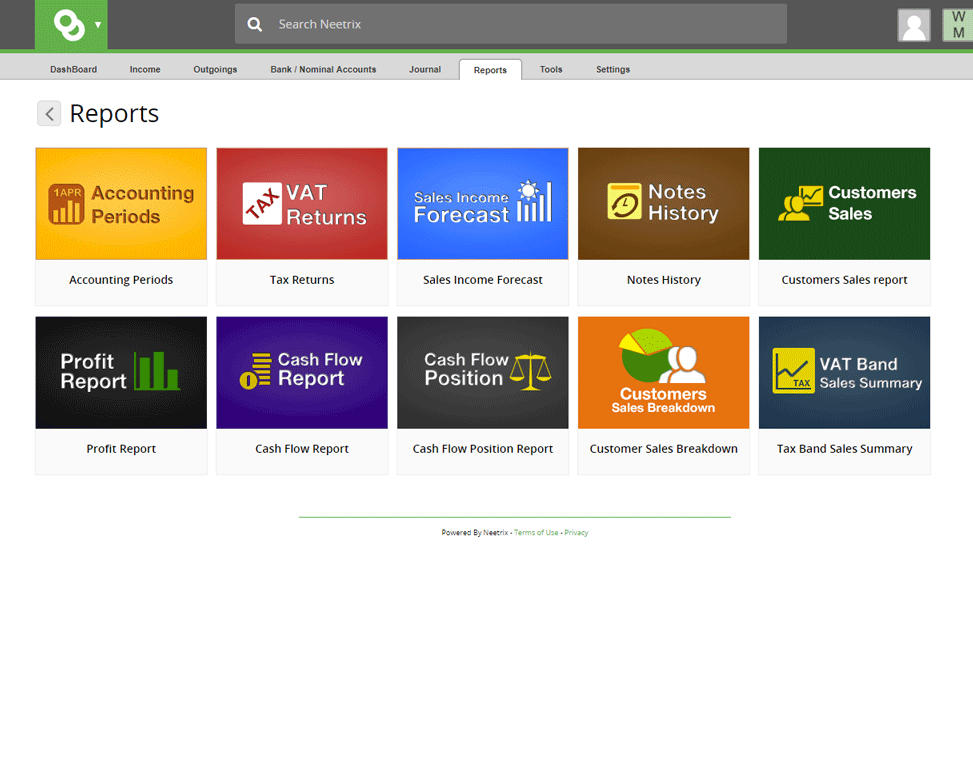Click the Cash Flow Report caption
The height and width of the screenshot is (783, 973).
[302, 449]
